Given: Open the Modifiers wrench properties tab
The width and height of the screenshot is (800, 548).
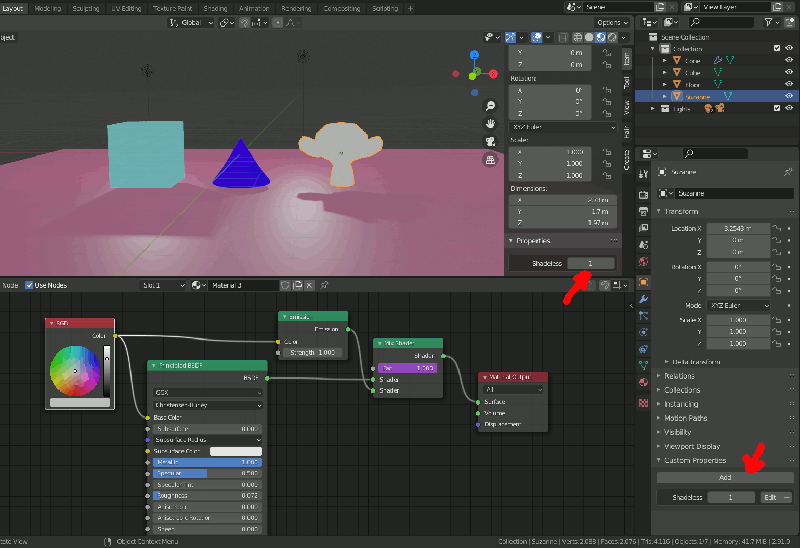Looking at the screenshot, I should [643, 299].
